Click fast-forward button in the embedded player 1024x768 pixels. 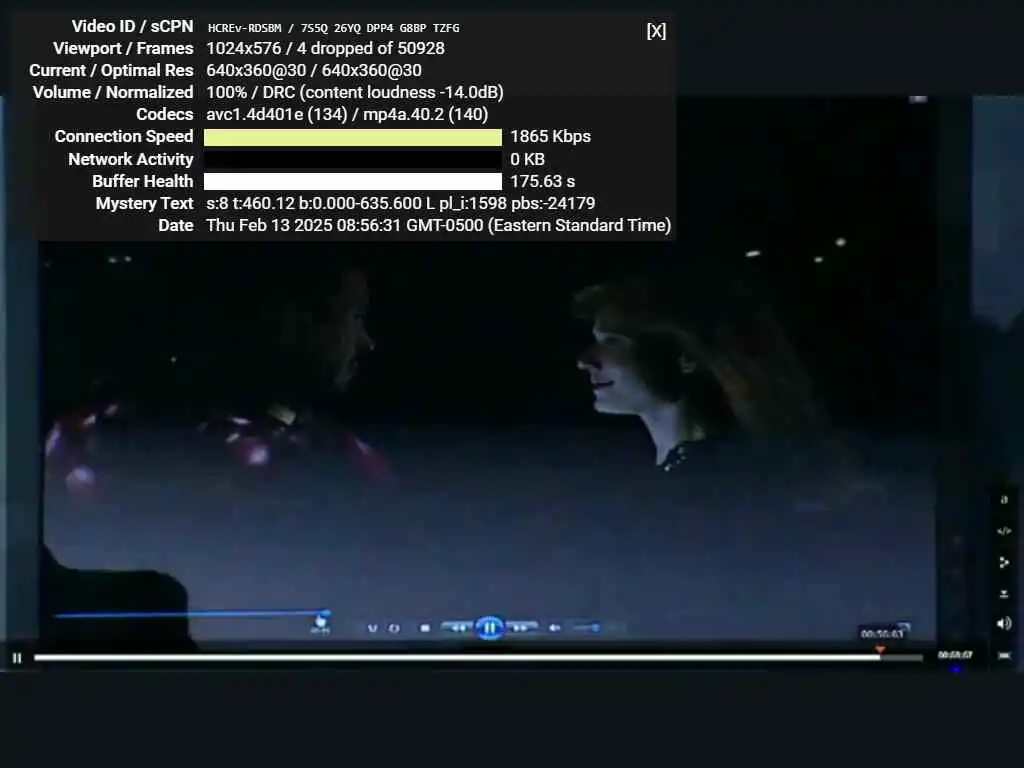pyautogui.click(x=520, y=628)
